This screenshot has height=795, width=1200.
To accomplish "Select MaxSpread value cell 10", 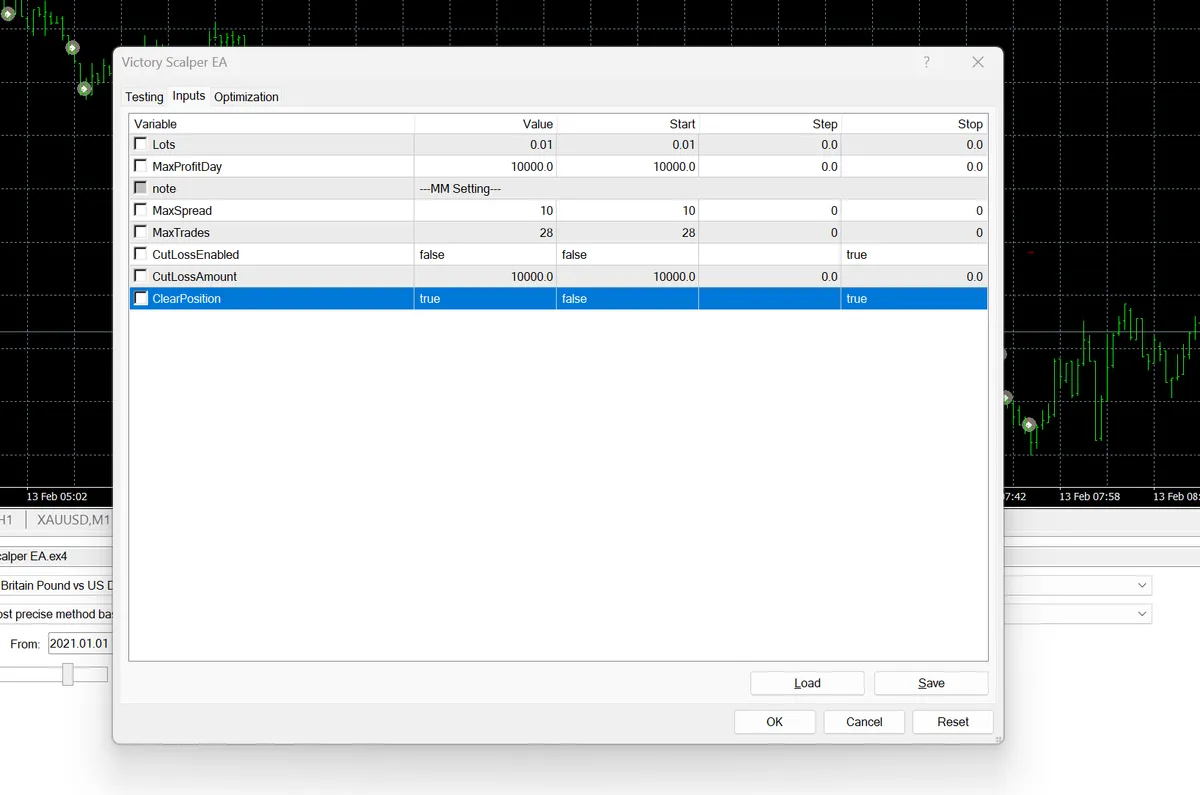I will tap(485, 211).
